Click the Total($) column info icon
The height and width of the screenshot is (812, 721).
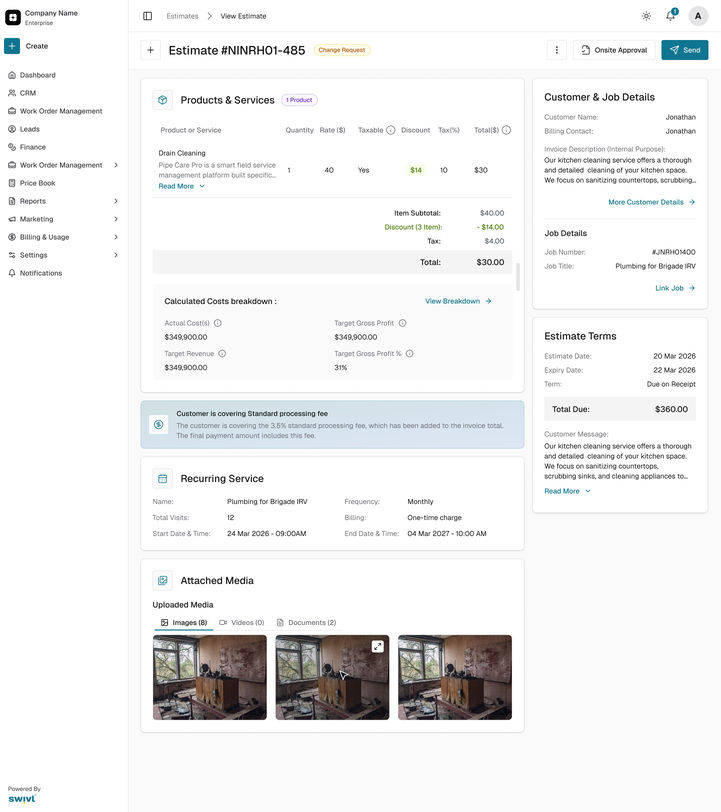pos(507,130)
